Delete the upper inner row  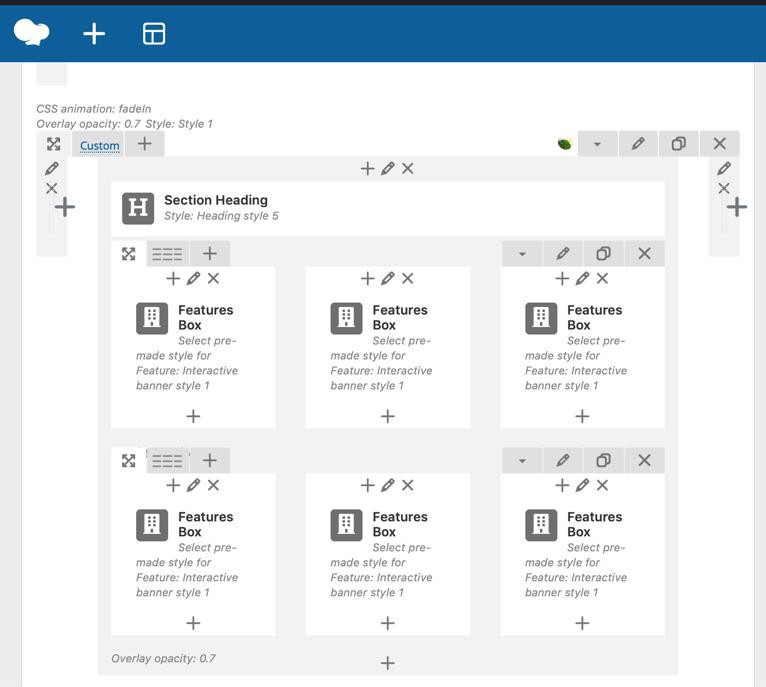644,254
